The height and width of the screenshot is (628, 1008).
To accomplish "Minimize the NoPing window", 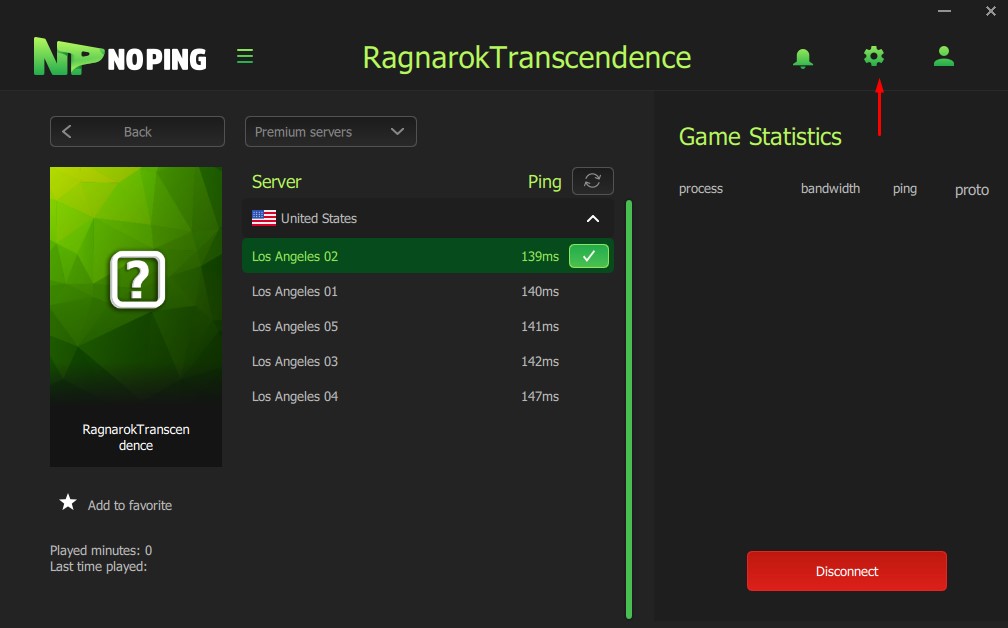I will coord(944,11).
